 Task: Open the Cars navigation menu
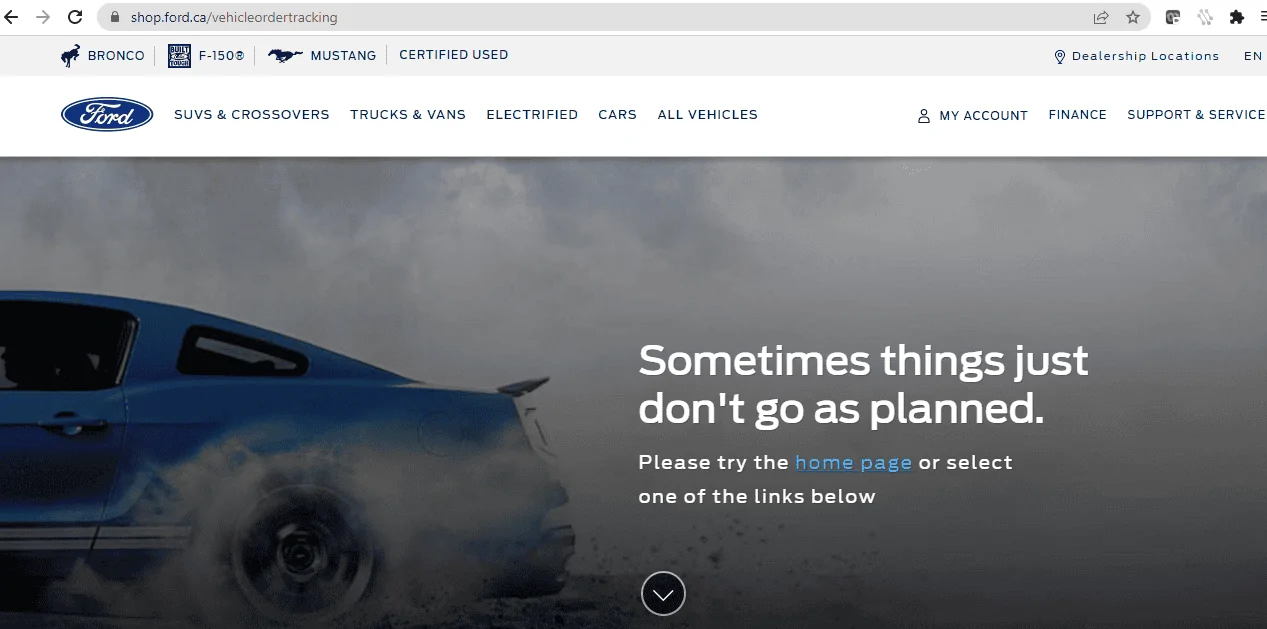point(617,115)
